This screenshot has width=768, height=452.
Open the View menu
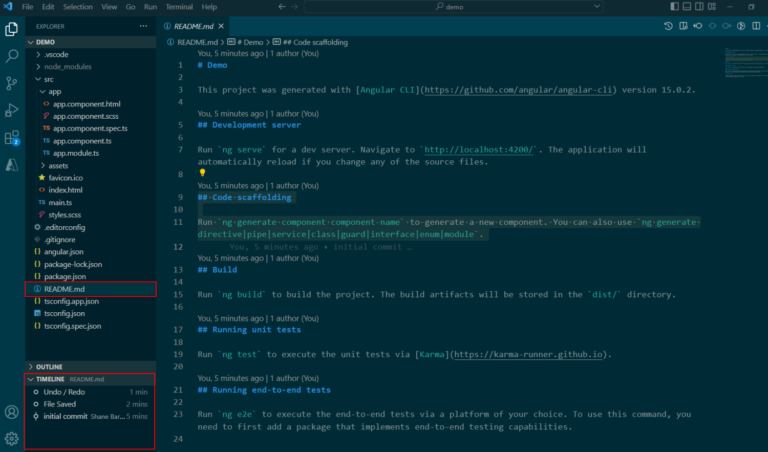(x=109, y=7)
